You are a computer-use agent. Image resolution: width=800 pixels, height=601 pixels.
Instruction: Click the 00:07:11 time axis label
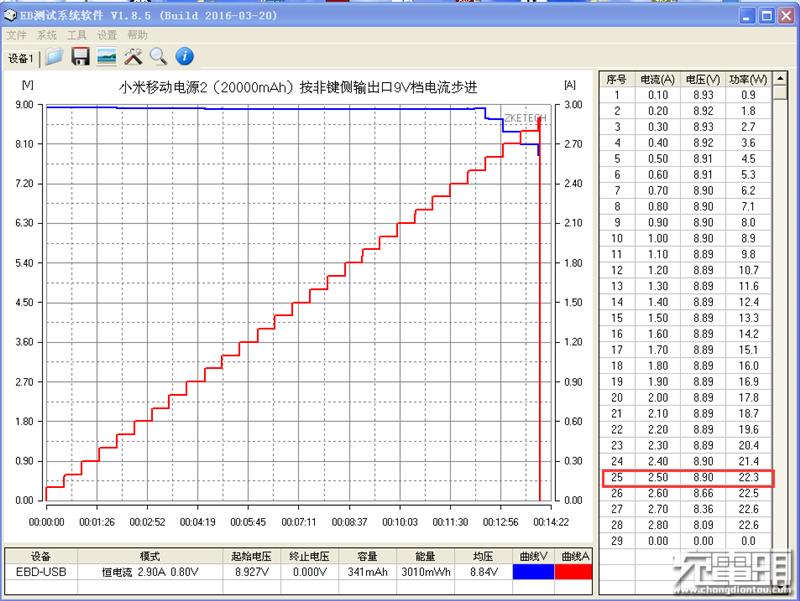[298, 522]
